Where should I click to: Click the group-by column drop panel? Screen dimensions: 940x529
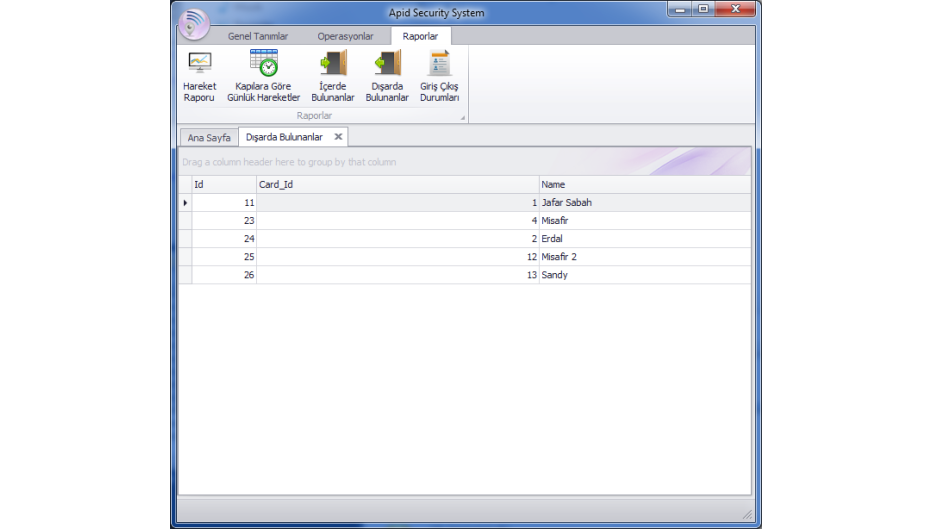click(465, 162)
